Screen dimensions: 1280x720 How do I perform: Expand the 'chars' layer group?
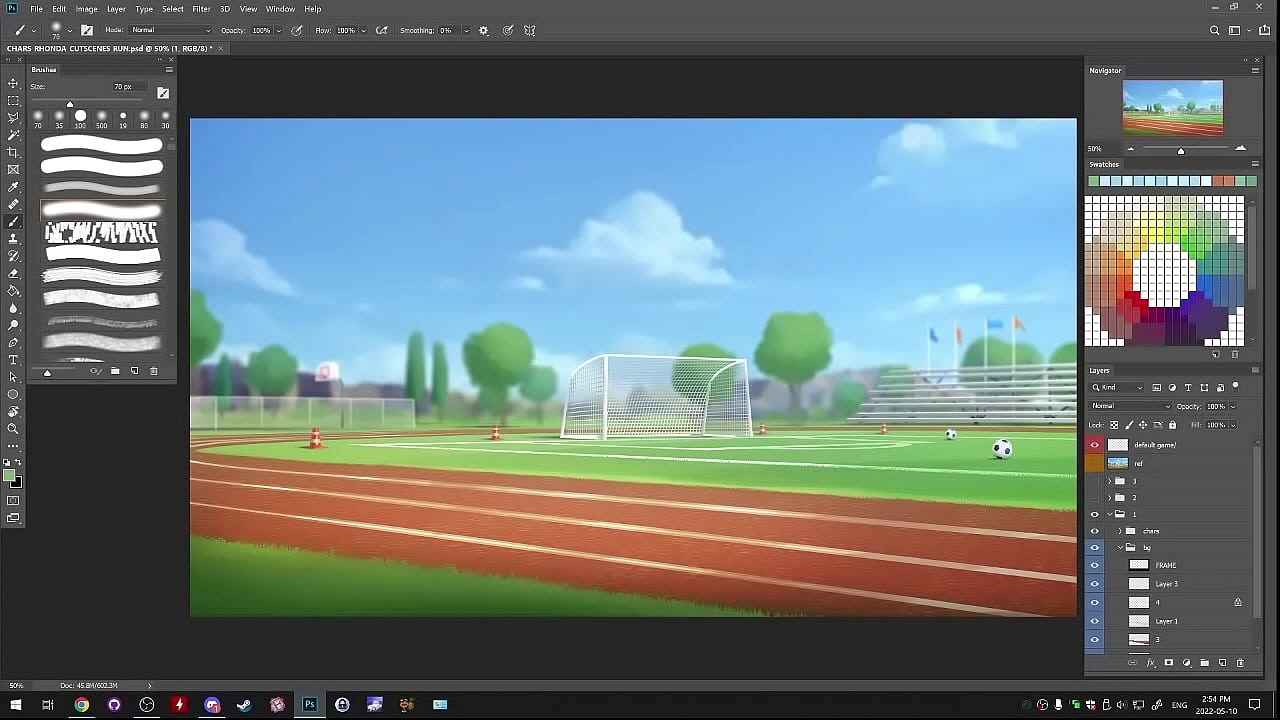(1119, 531)
